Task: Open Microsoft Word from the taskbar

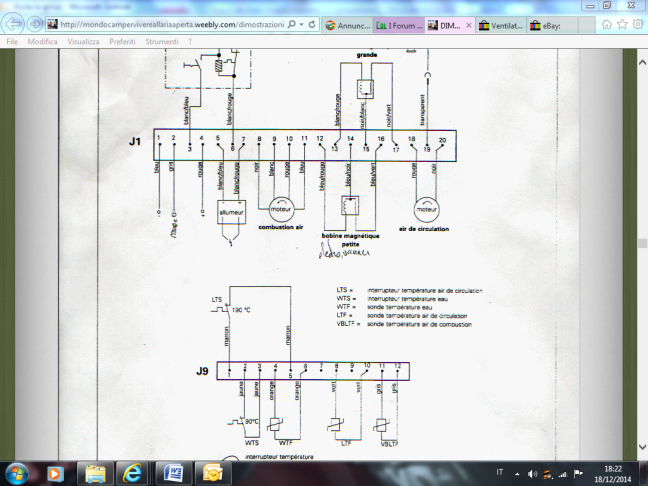Action: [x=172, y=471]
